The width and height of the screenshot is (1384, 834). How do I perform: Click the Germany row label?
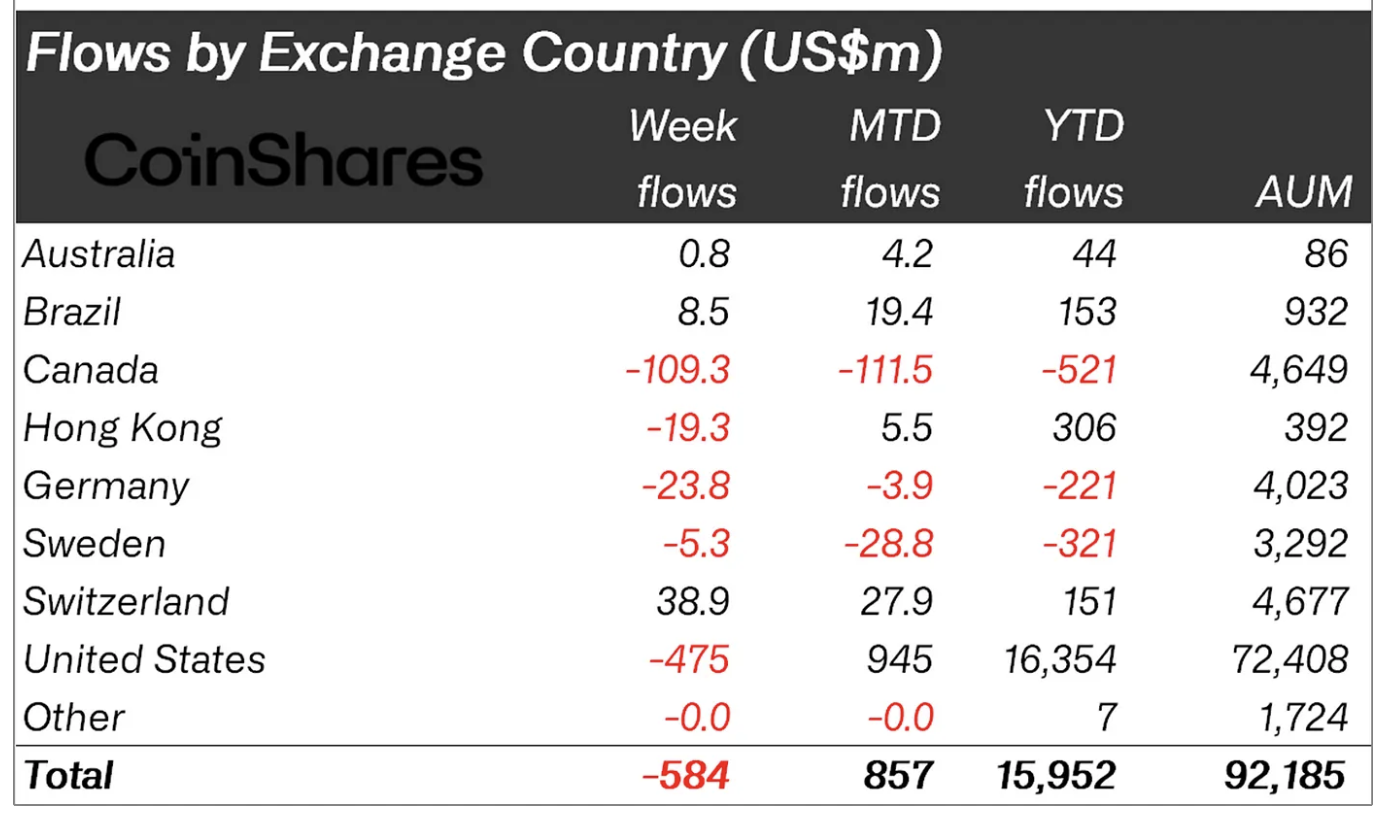point(106,487)
